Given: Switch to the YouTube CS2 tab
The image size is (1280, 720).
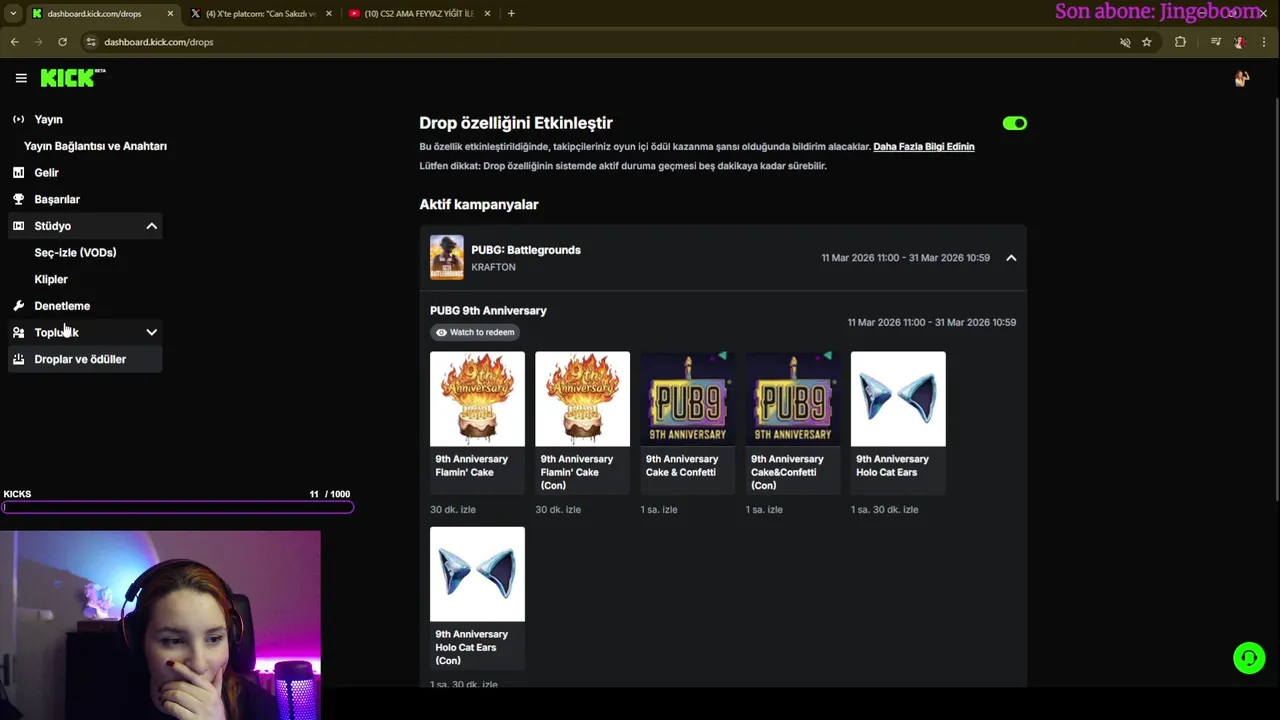Looking at the screenshot, I should tap(420, 14).
